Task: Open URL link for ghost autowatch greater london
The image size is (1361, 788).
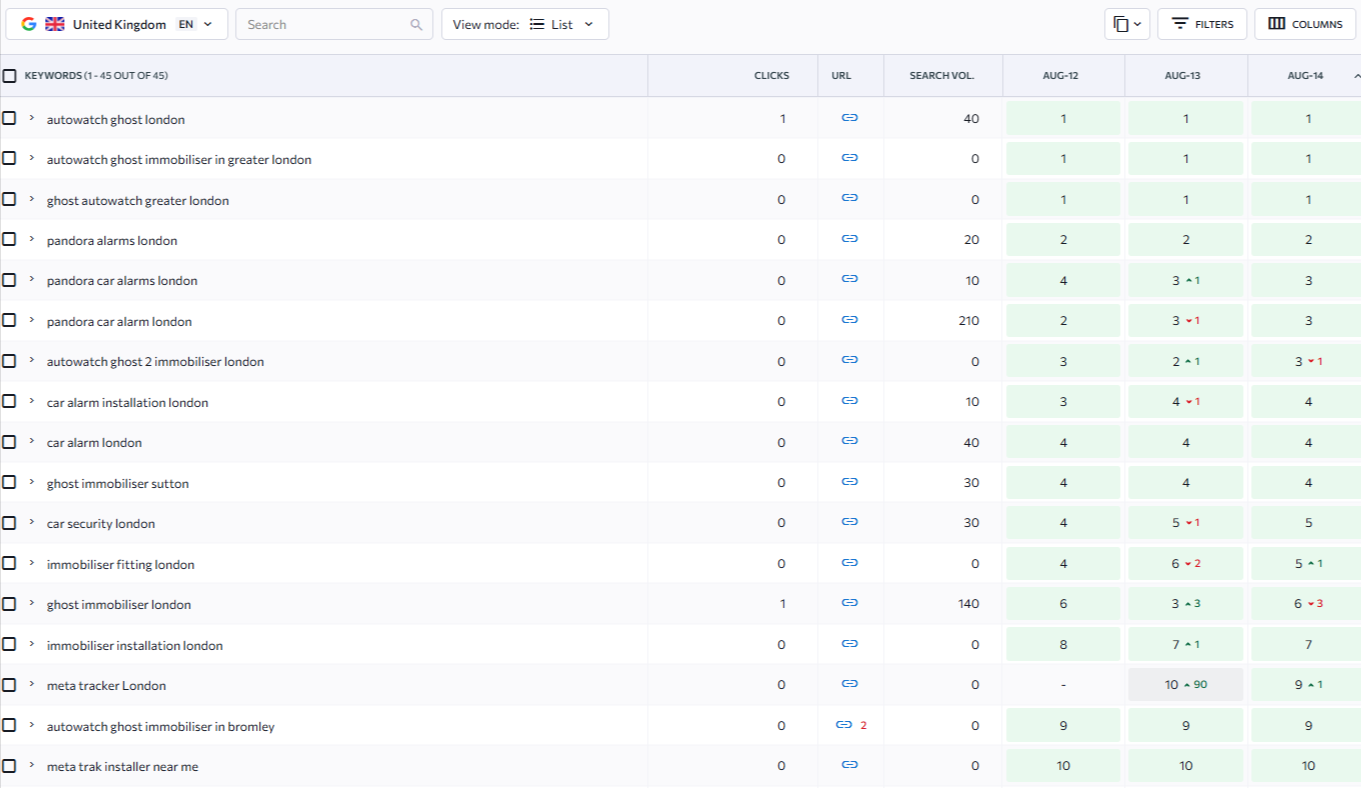Action: 849,199
